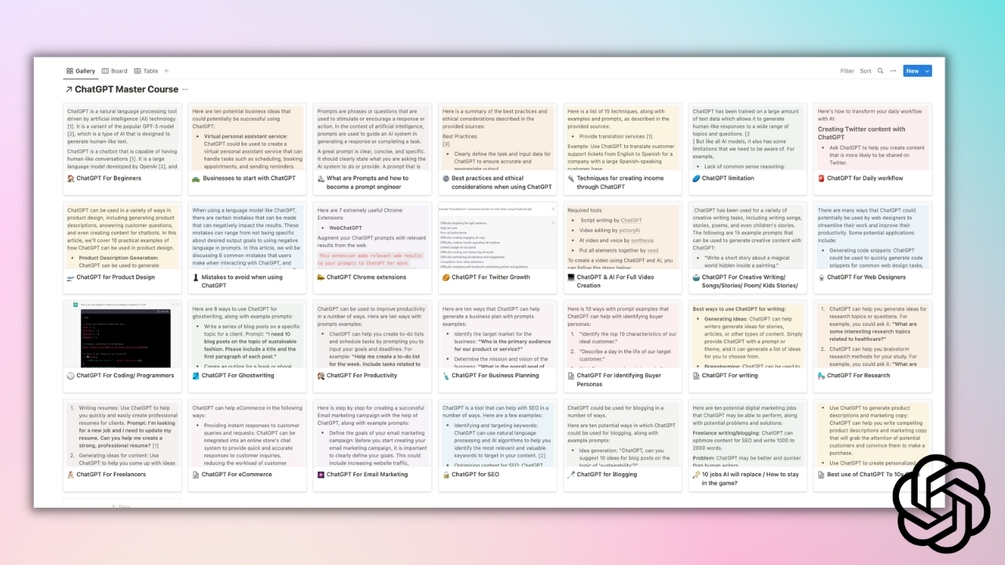Screen dimensions: 1005x565
Task: Click the arrow icon before ChatGPT Master Course
Action: tap(69, 90)
